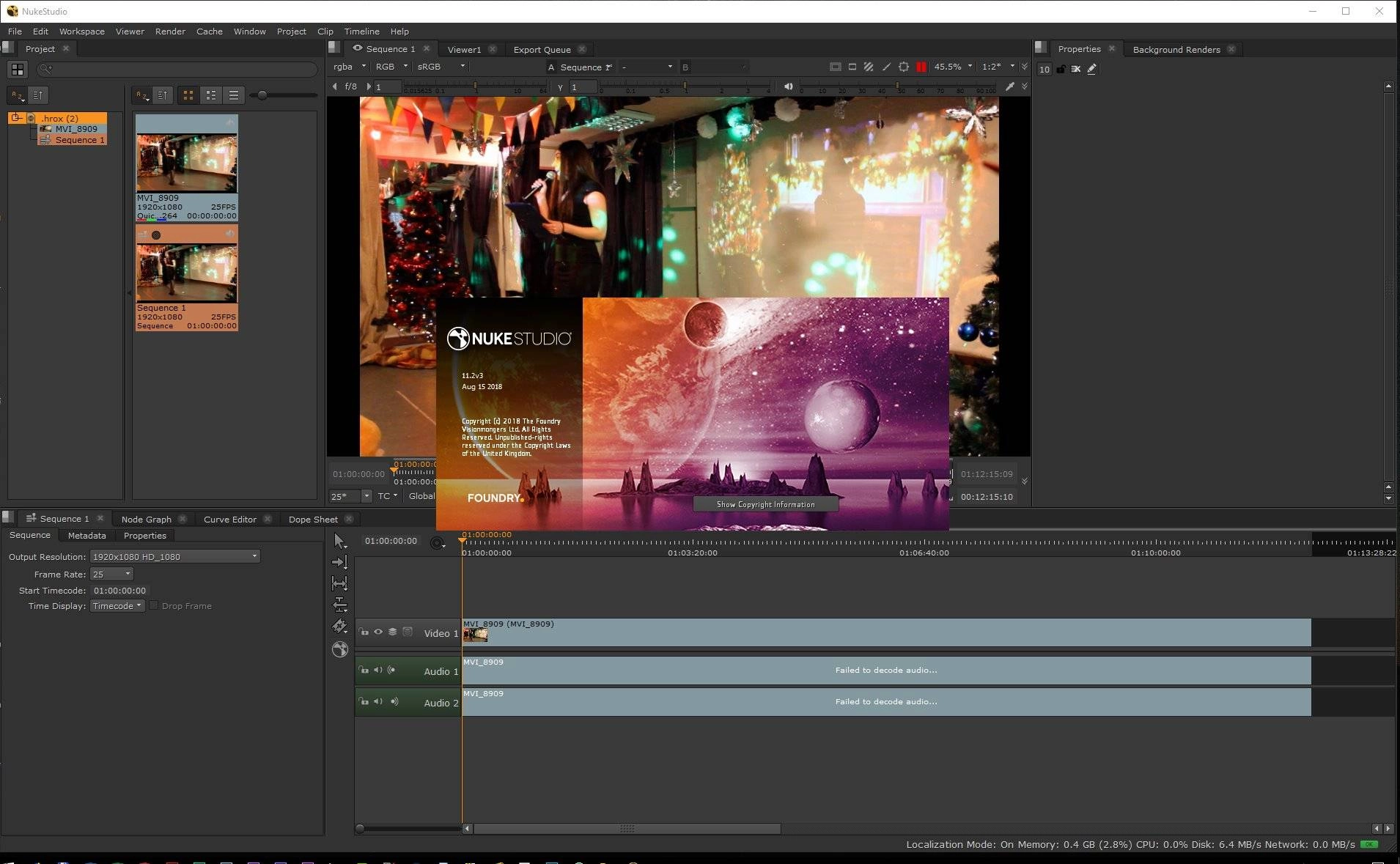Select the roll edit tool
This screenshot has height=864, width=1400.
339,605
